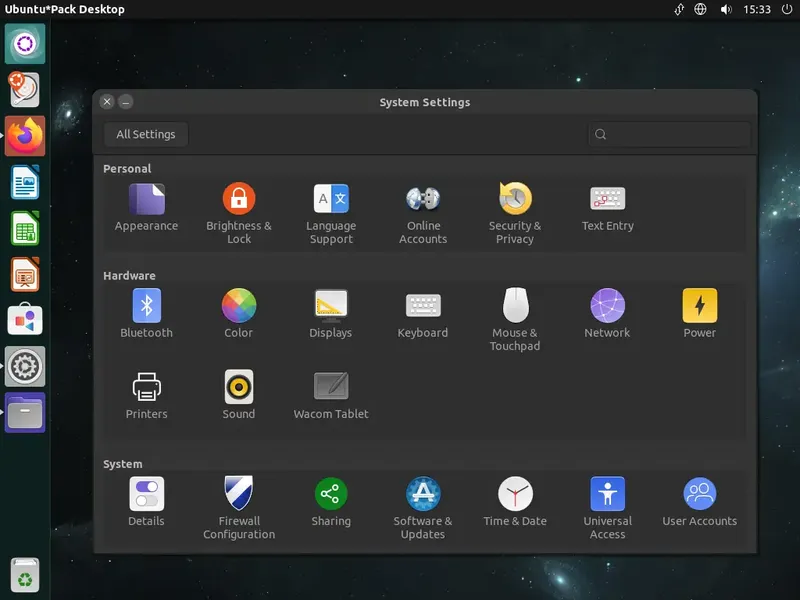
Task: Open Wacom Tablet settings
Action: [x=331, y=395]
